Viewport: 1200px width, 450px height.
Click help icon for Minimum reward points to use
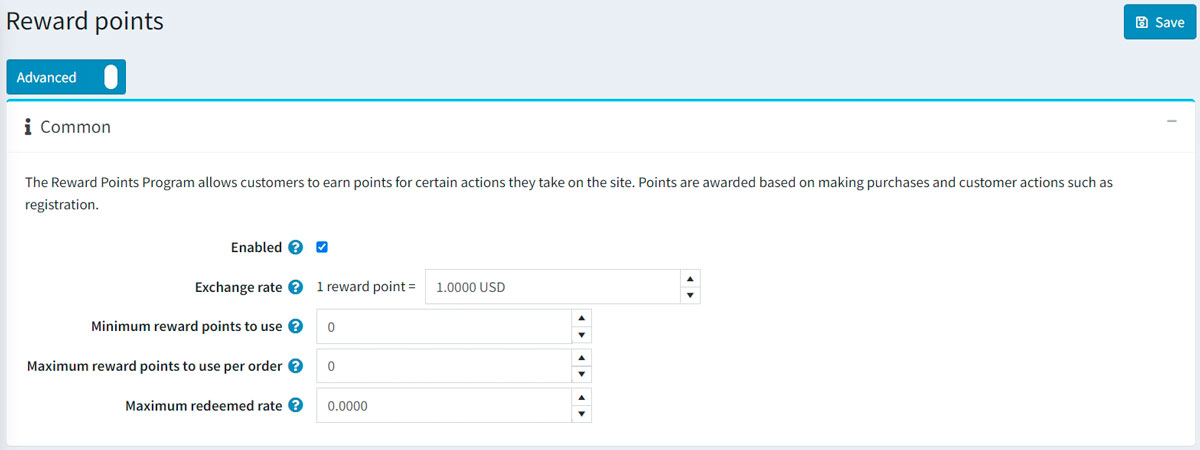click(295, 327)
